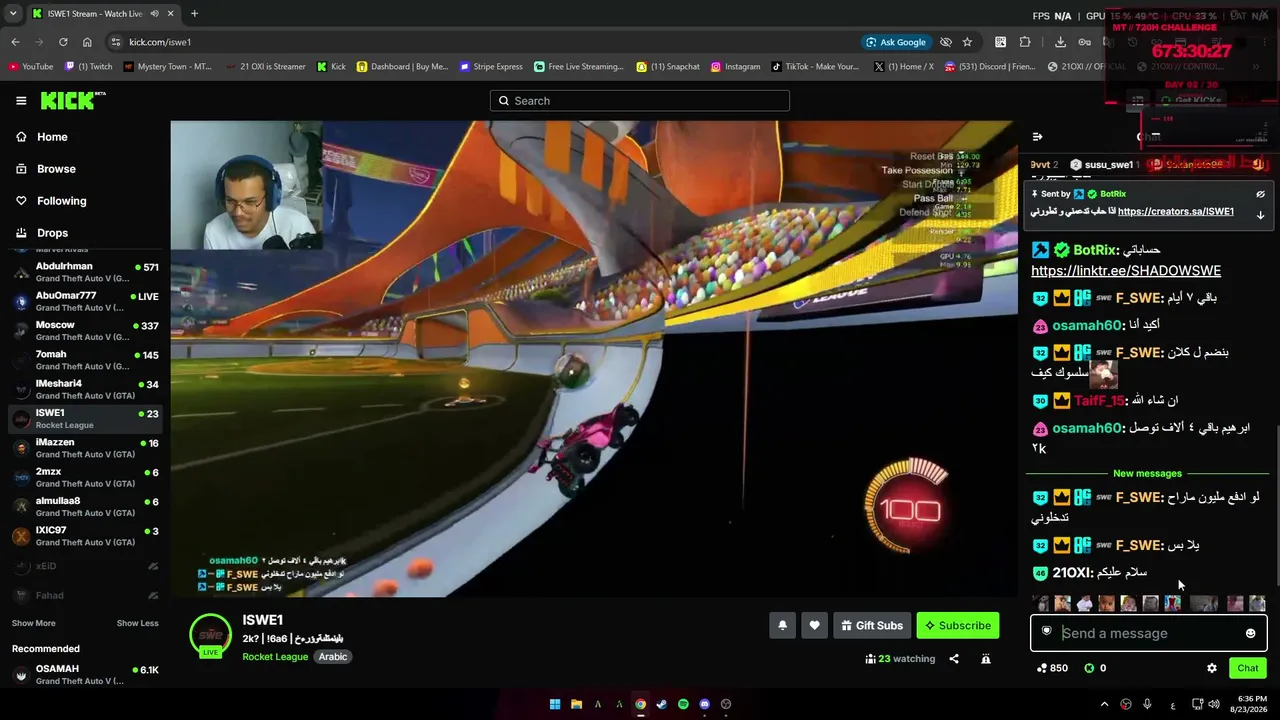Open the Kick hamburger menu
The width and height of the screenshot is (1280, 720).
(21, 100)
